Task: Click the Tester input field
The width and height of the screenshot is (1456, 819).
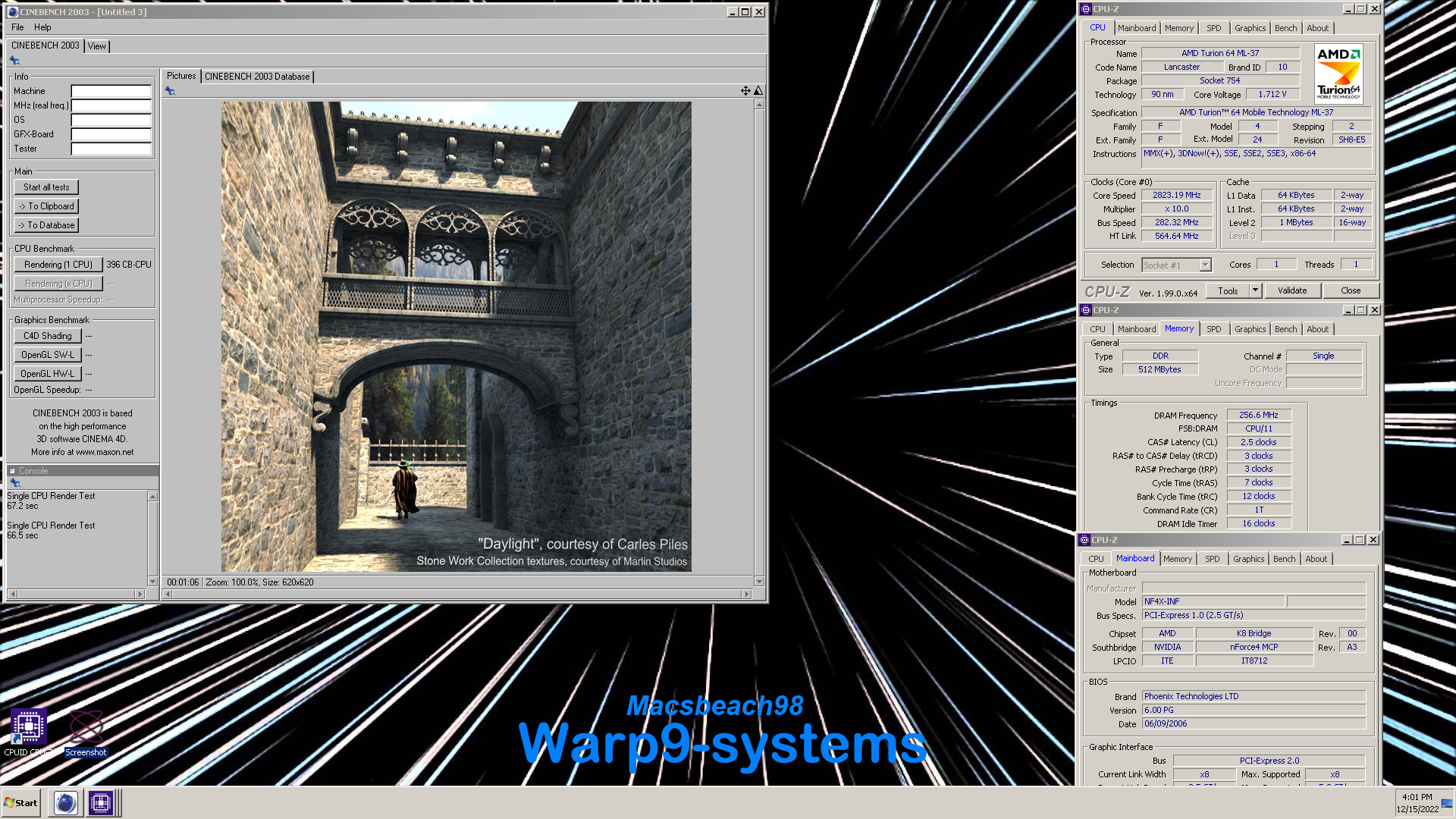Action: coord(111,149)
